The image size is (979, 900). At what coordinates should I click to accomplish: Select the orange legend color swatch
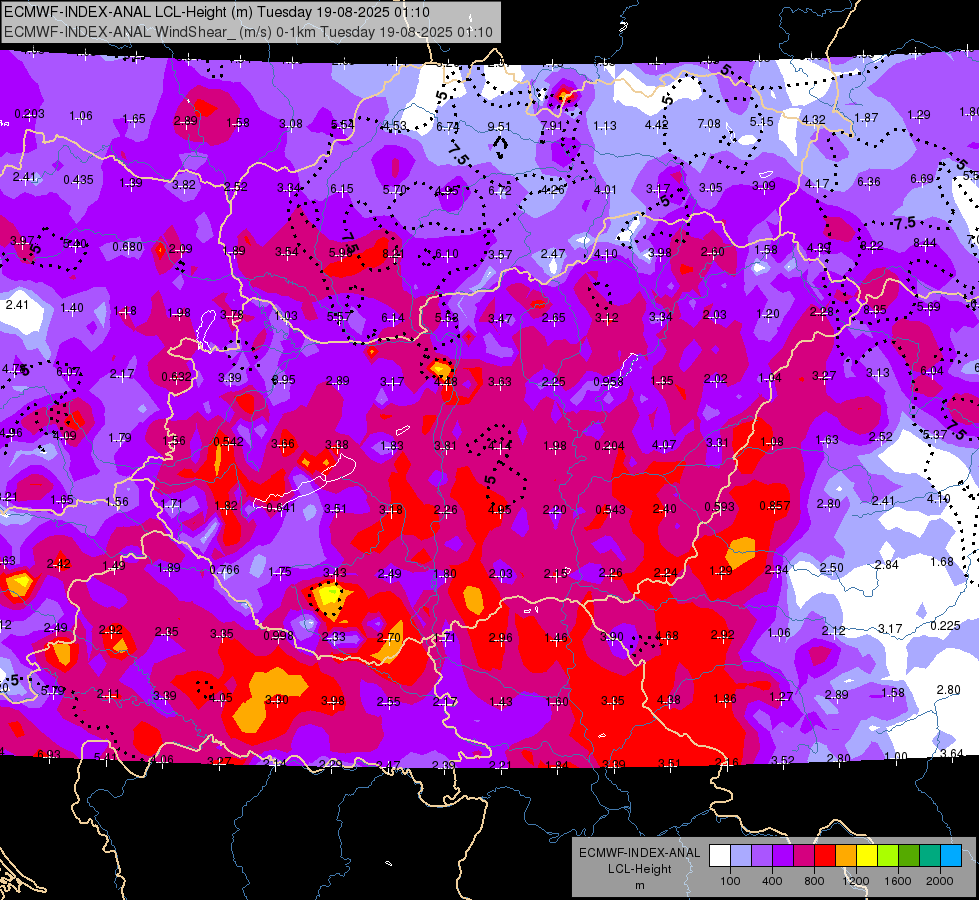tap(846, 855)
